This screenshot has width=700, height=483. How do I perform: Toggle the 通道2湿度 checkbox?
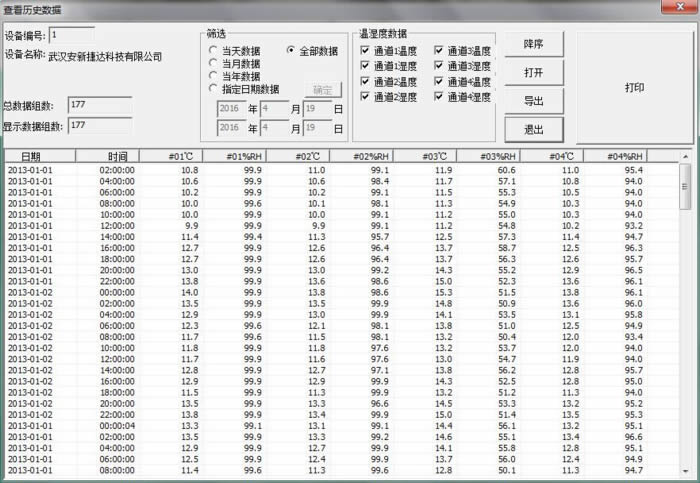(364, 97)
